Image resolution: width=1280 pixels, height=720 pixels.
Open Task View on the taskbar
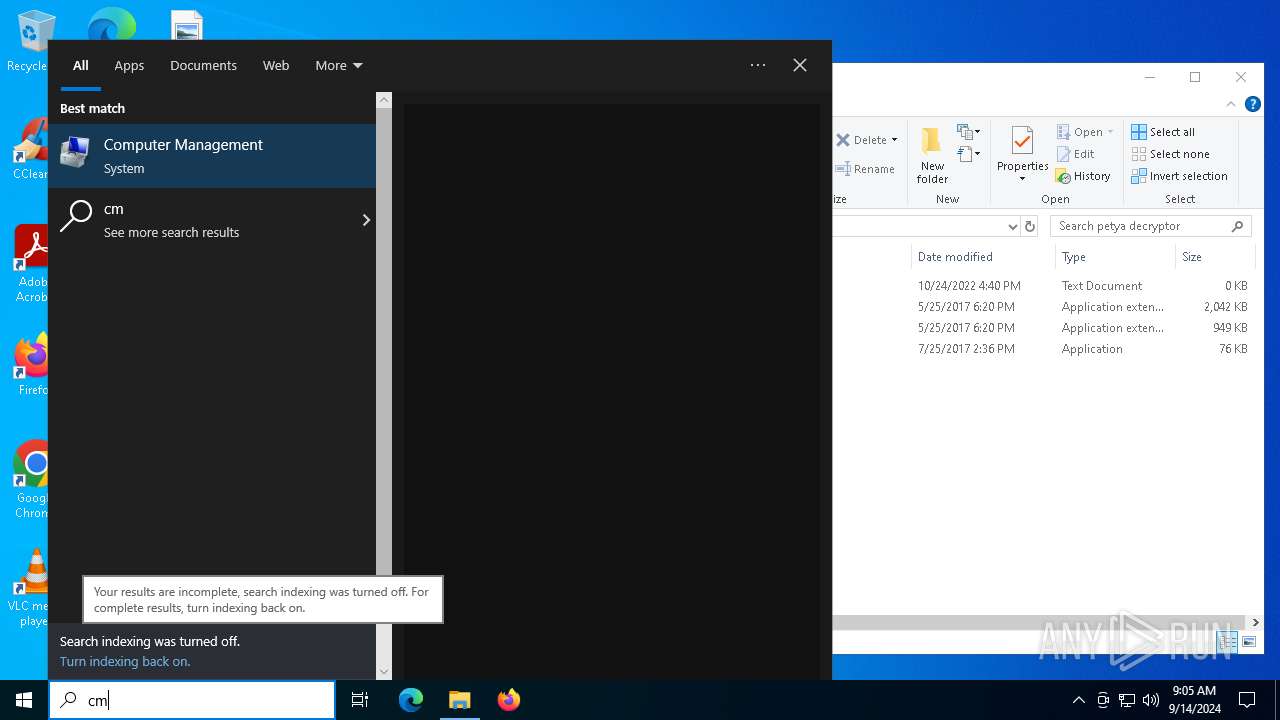pos(360,700)
